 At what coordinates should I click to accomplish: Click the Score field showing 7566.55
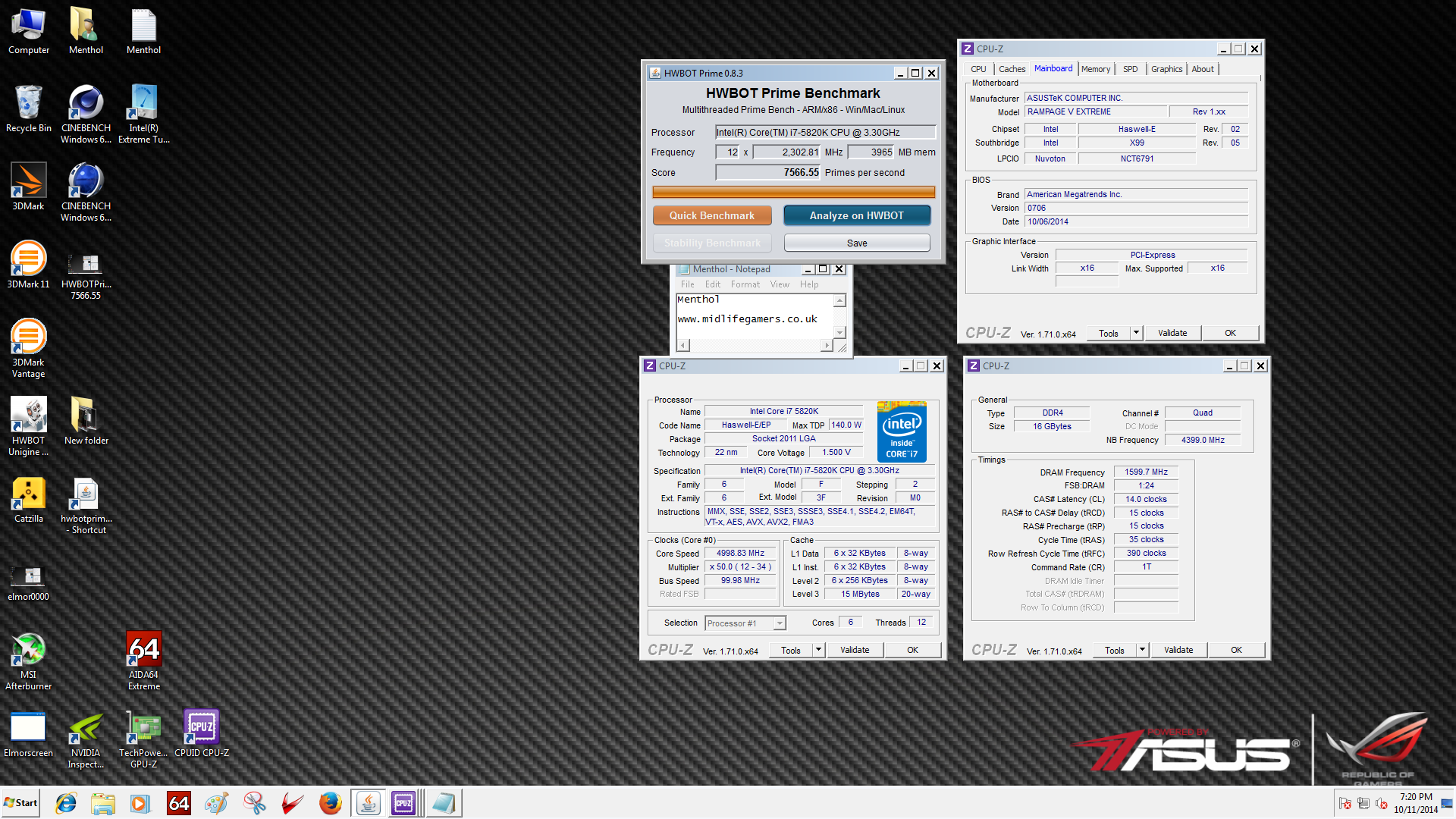(x=768, y=172)
